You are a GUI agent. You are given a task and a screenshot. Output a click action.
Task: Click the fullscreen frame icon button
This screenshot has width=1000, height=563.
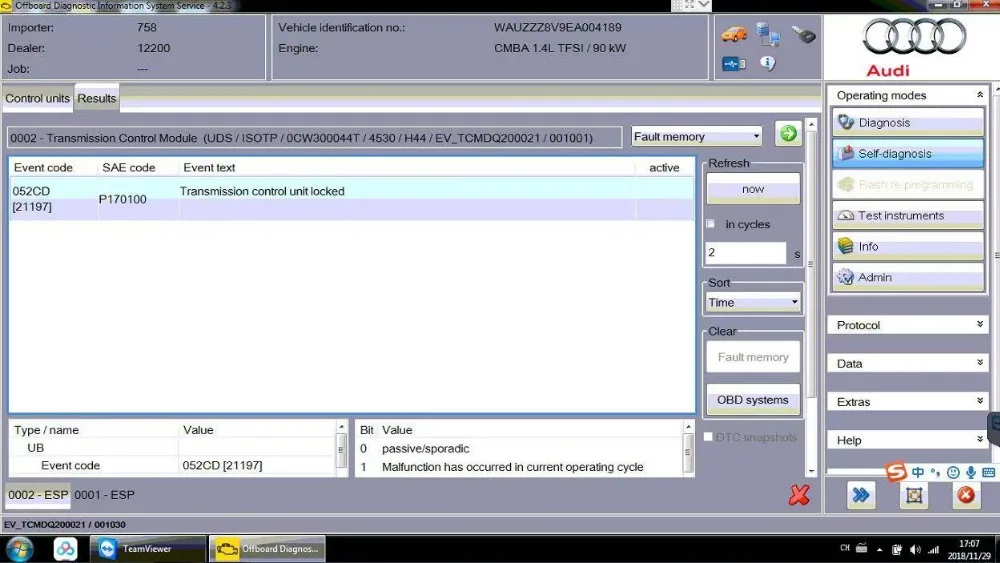pyautogui.click(x=914, y=495)
